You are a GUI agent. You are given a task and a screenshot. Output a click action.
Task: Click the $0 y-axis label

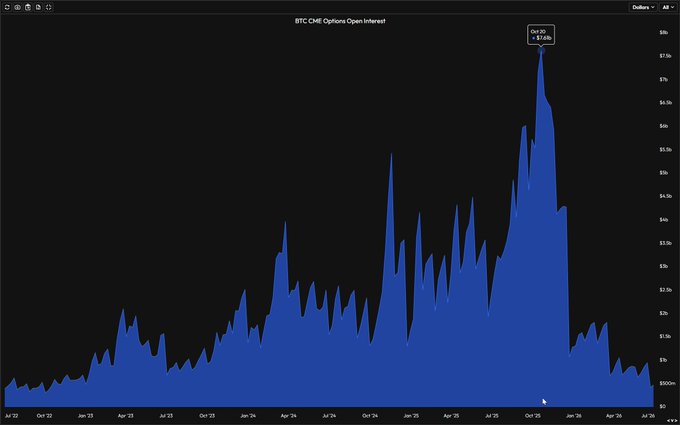(663, 407)
